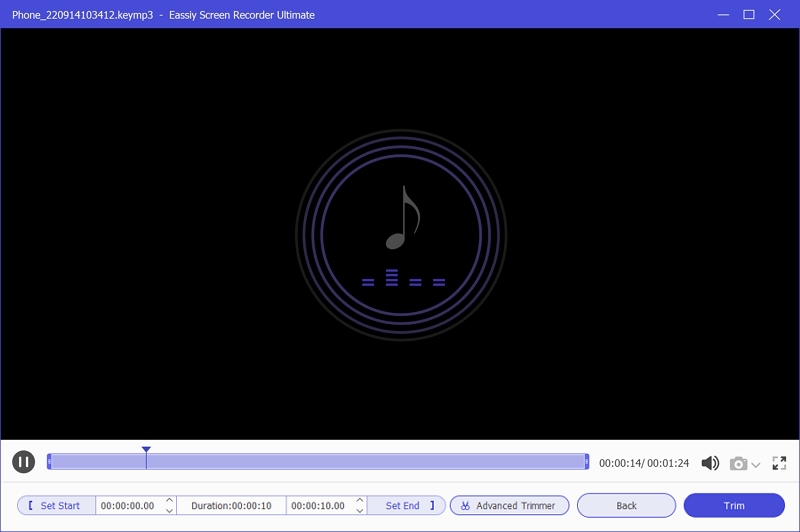Increase the start time with up arrow
800x532 pixels.
(x=169, y=500)
